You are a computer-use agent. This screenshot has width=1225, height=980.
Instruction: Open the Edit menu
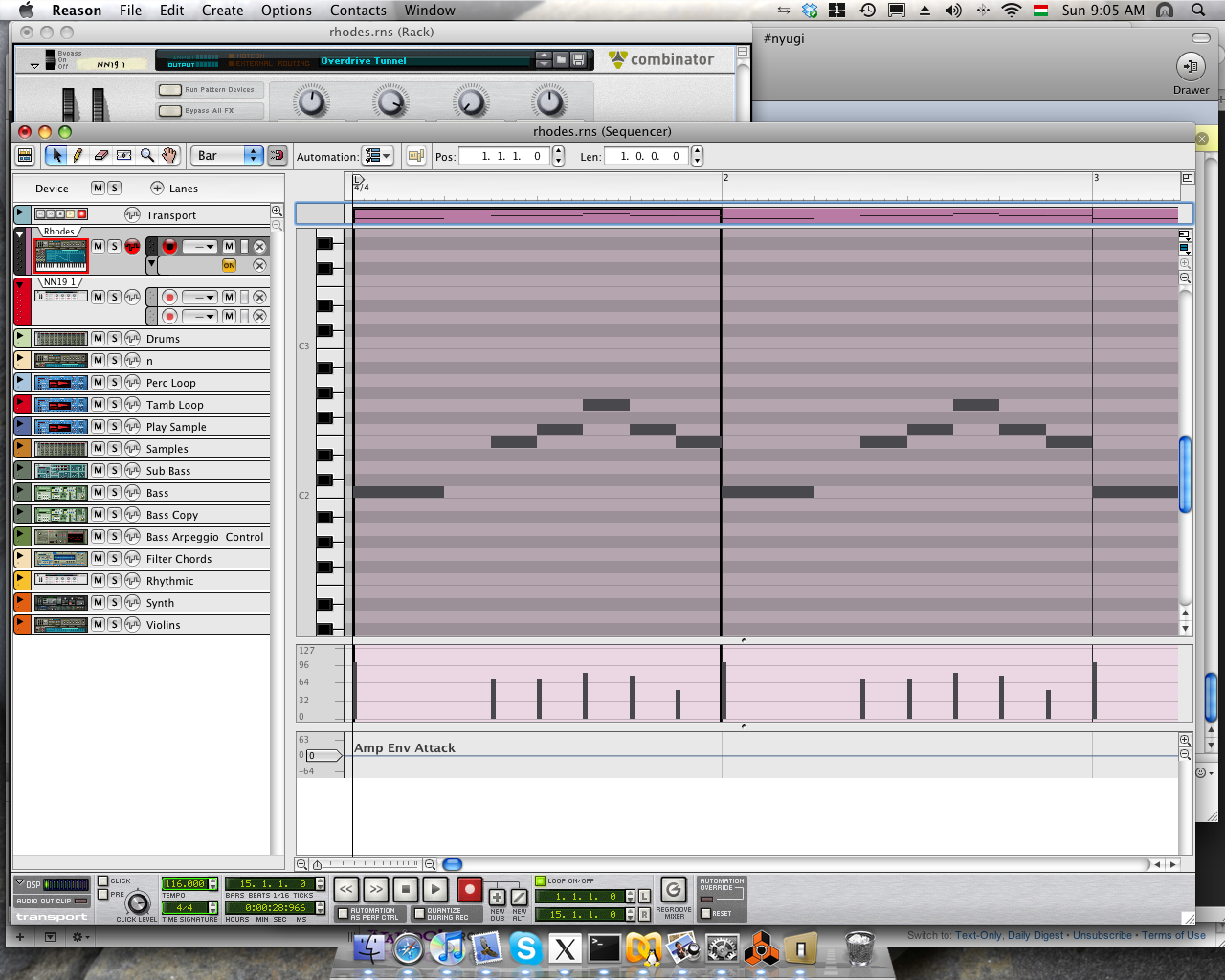(171, 11)
